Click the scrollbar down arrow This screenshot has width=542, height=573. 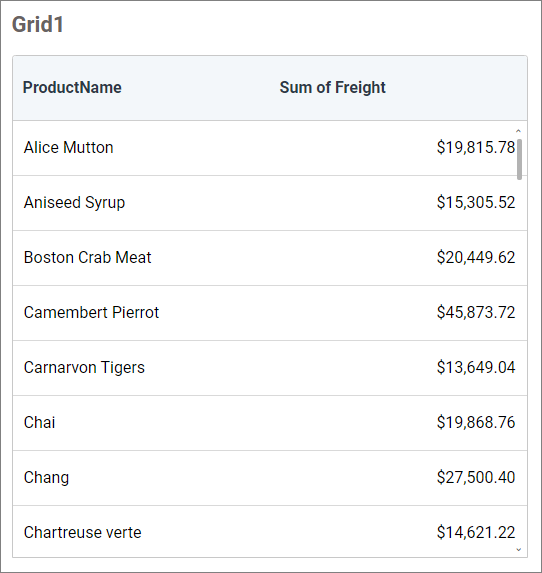tap(518, 550)
